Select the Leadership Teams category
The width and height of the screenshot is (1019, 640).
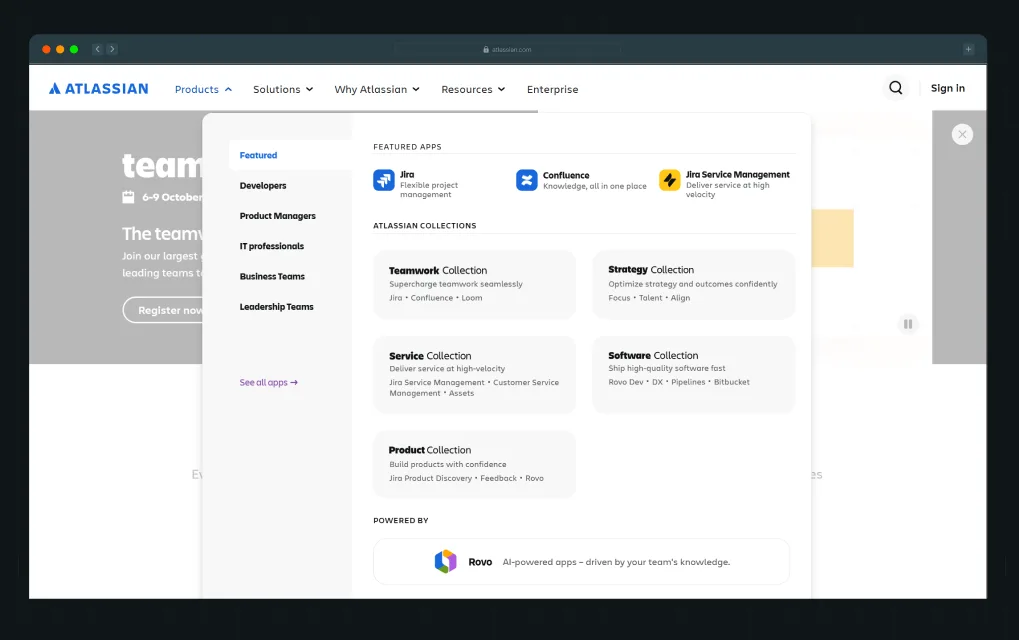276,307
